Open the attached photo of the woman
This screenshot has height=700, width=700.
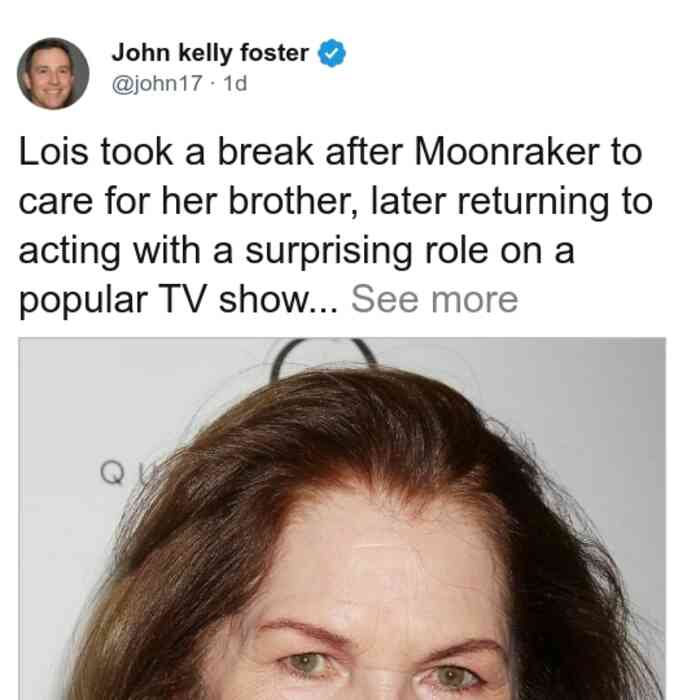tap(342, 519)
